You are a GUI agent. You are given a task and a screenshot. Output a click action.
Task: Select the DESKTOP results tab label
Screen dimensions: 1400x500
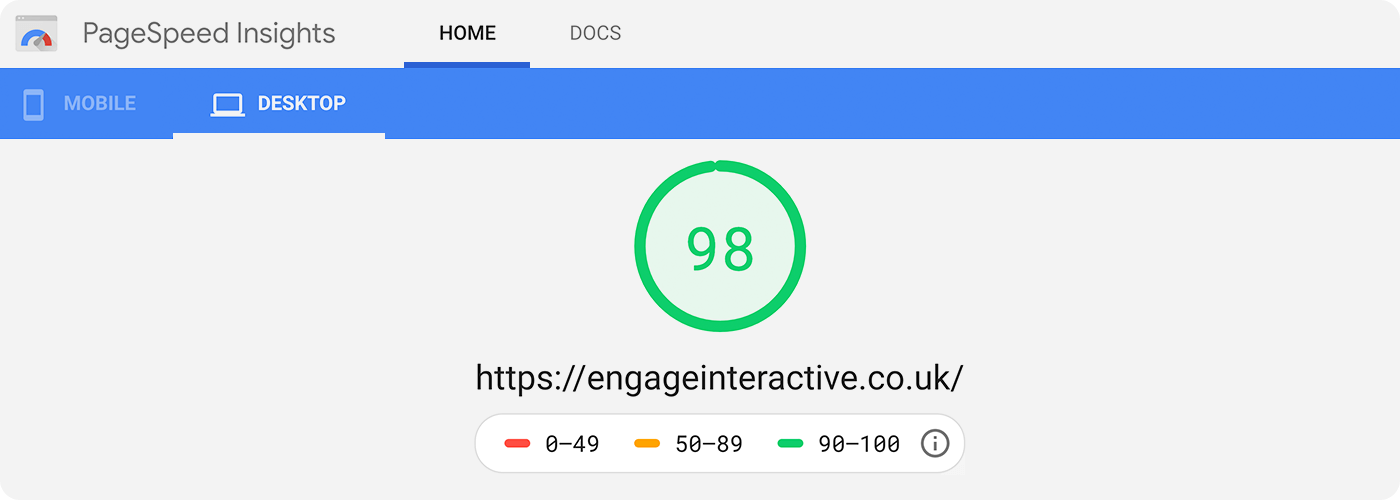click(x=302, y=103)
